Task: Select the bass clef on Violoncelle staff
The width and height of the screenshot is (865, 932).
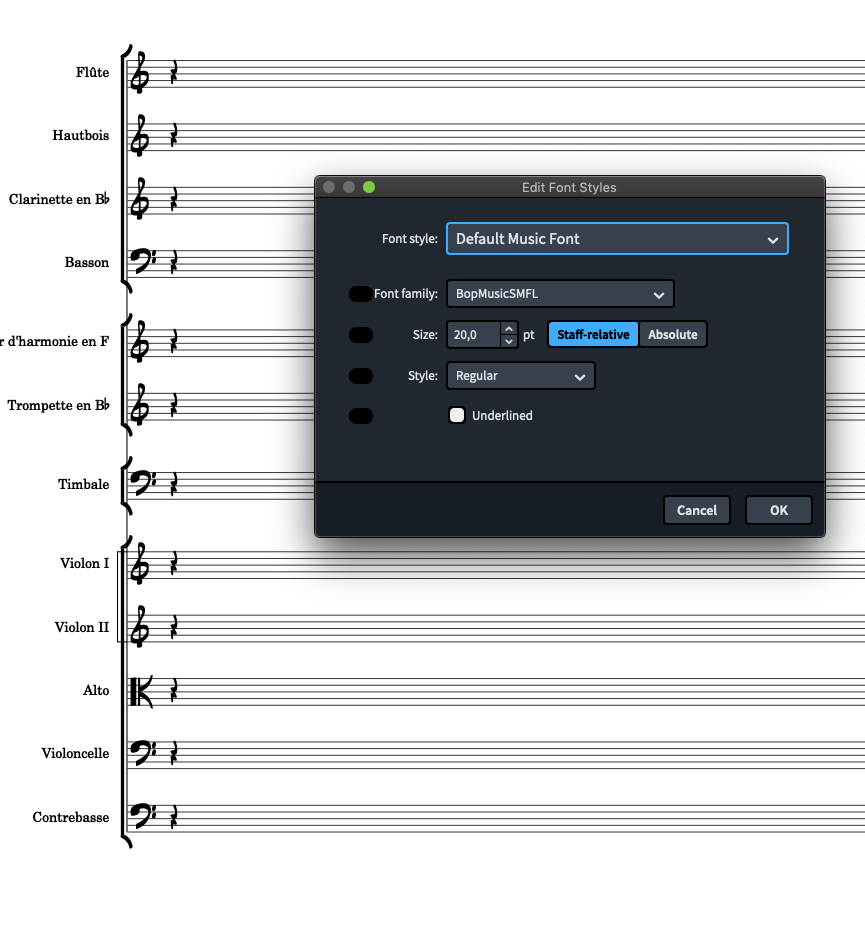Action: [x=143, y=752]
